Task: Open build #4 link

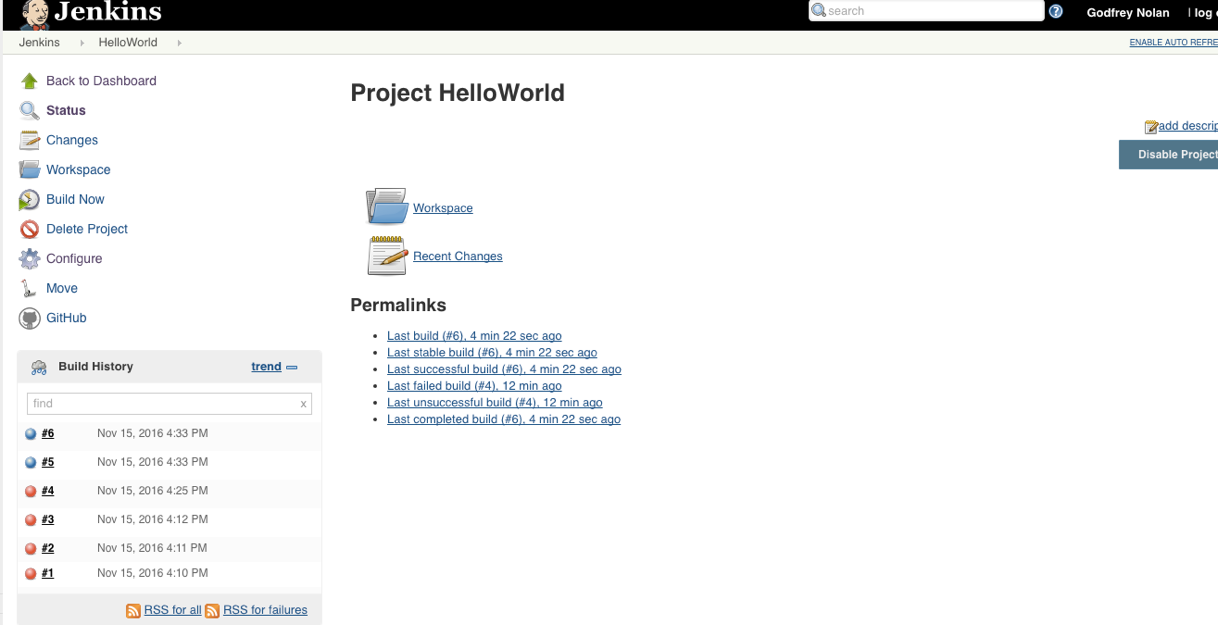Action: 48,491
